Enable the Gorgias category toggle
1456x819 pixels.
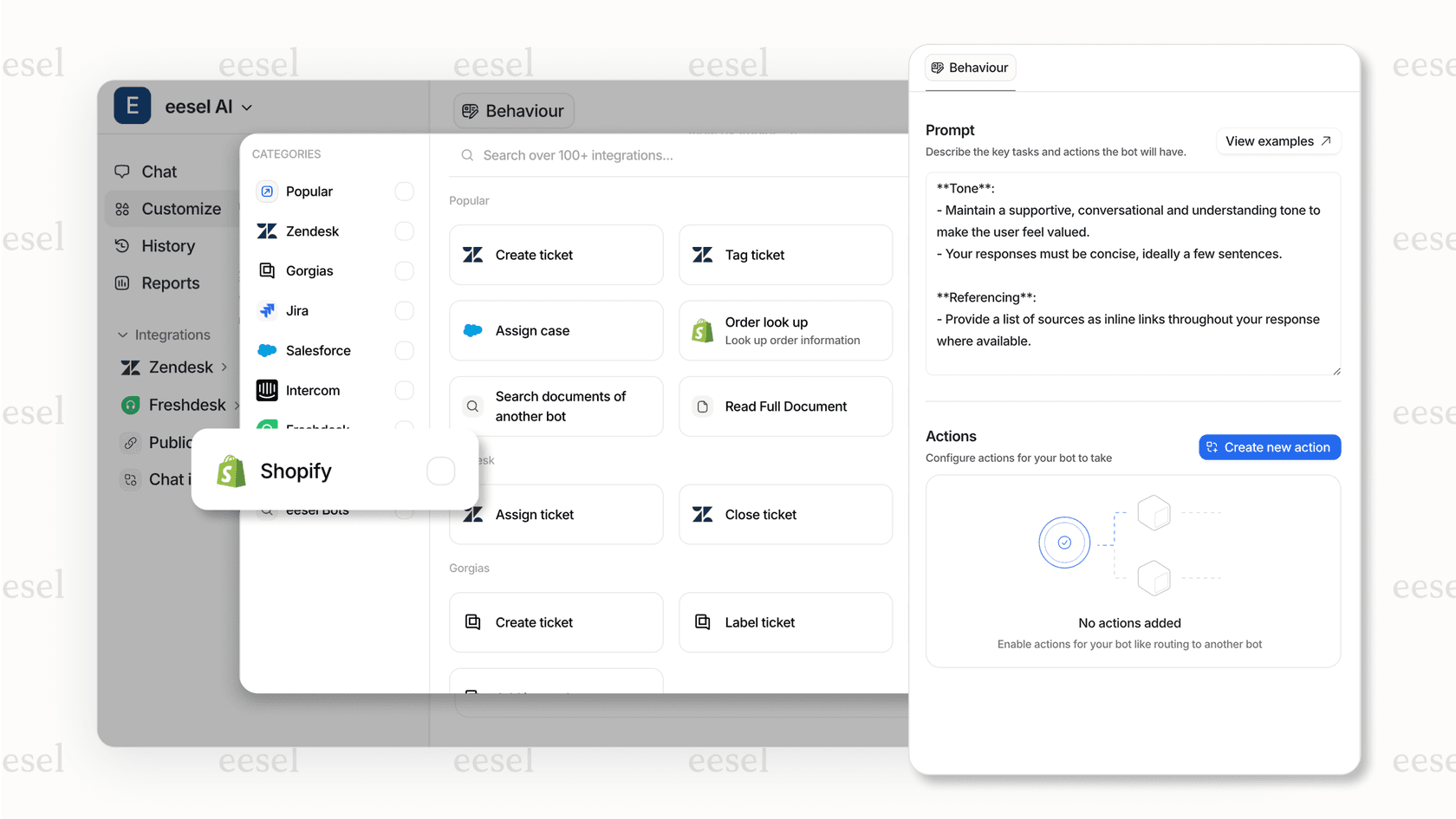click(x=404, y=270)
